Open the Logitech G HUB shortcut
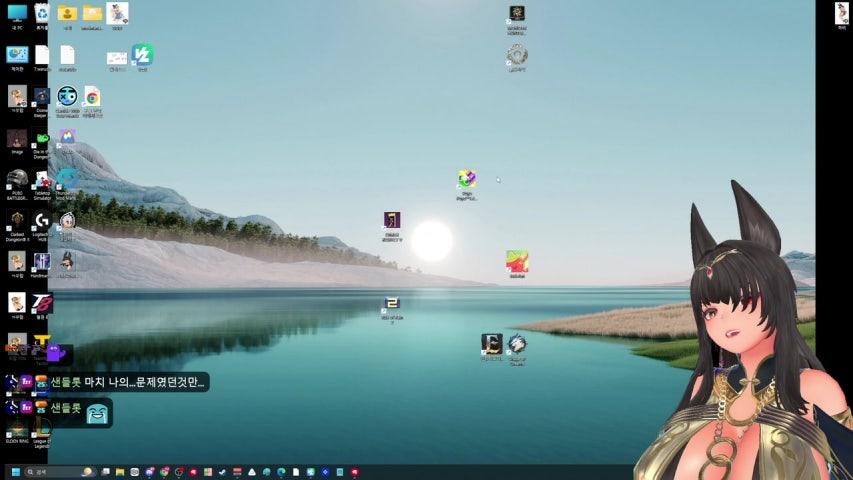Screen dimensions: 853x480 tap(42, 225)
